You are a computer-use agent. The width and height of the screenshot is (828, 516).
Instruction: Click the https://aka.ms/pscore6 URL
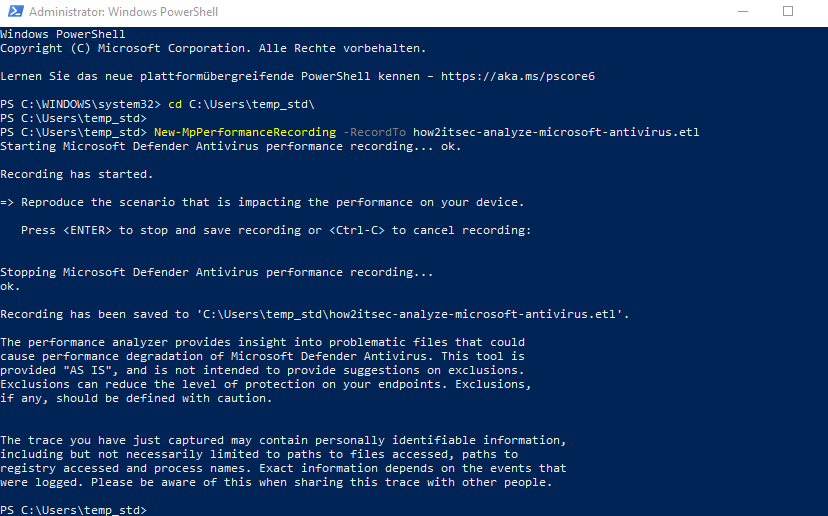click(x=518, y=76)
